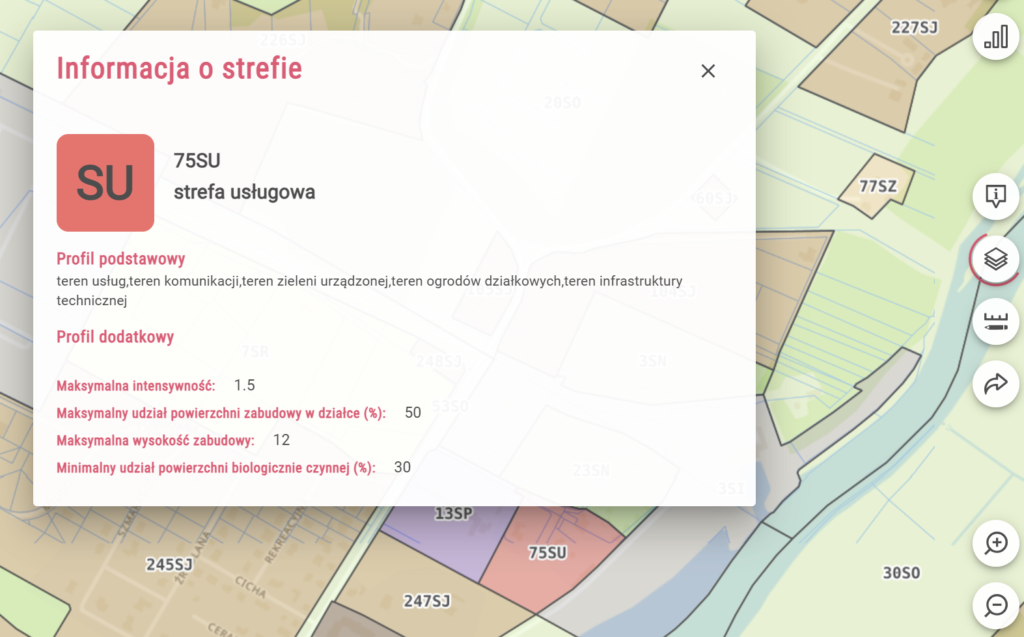The width and height of the screenshot is (1024, 637).
Task: Click the 77SZ parcel on the map
Action: (x=876, y=187)
